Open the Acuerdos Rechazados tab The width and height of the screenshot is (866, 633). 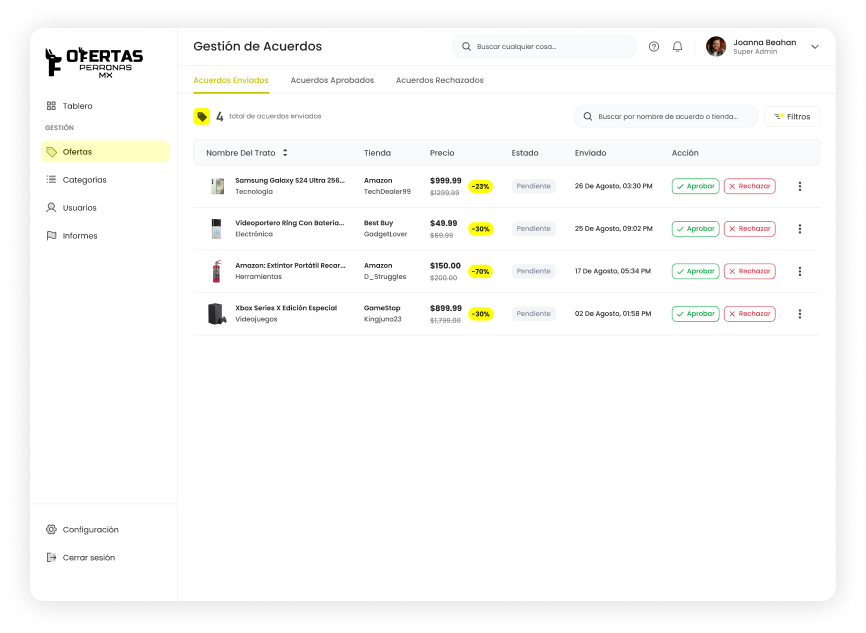coord(439,80)
